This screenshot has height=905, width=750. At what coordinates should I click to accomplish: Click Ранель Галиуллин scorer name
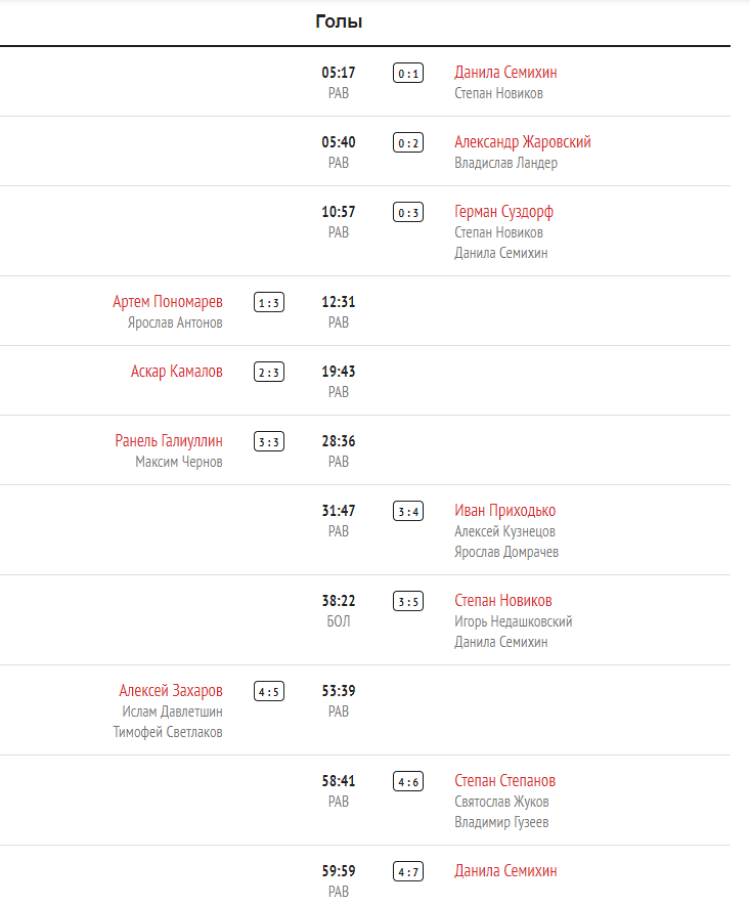[x=169, y=441]
